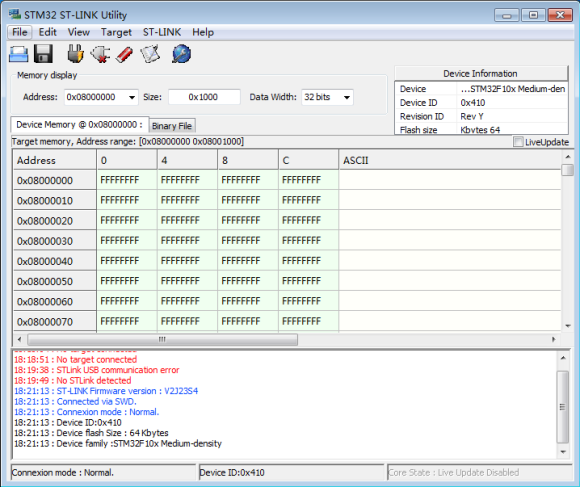Click the Save floppy disk icon
This screenshot has width=580, height=487.
coord(43,54)
